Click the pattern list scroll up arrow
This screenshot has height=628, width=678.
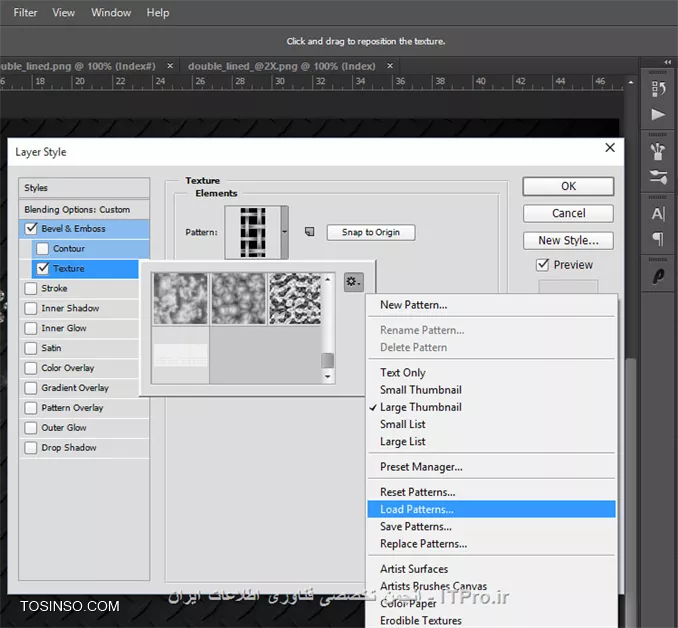coord(328,279)
